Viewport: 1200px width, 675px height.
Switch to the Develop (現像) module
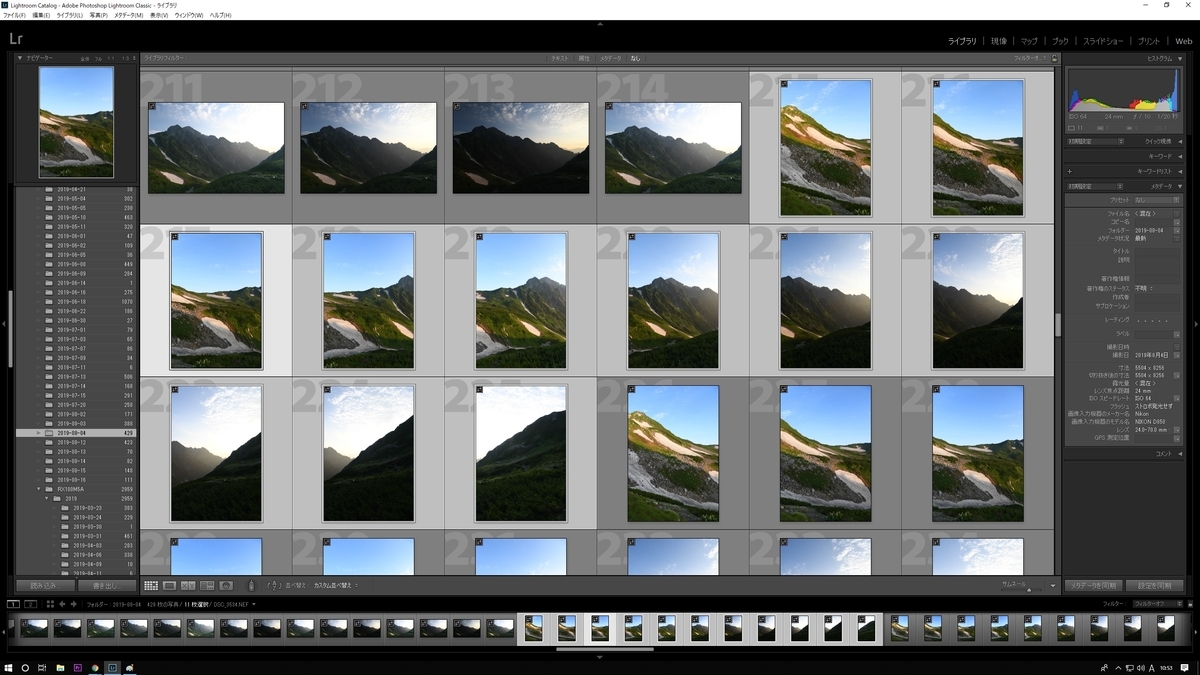999,42
